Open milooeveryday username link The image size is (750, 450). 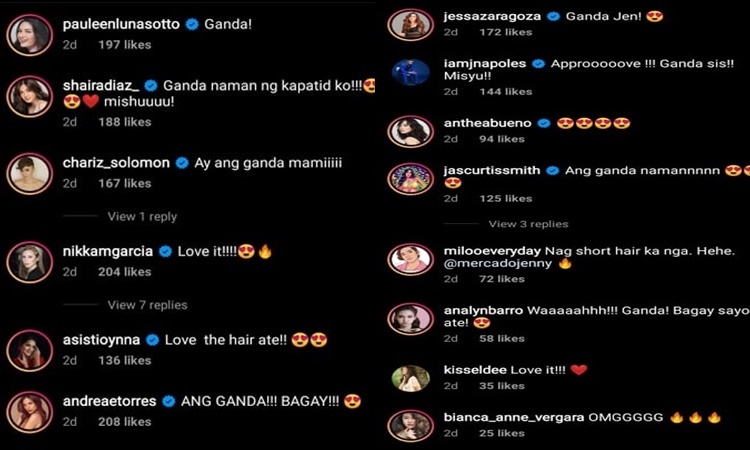pos(492,251)
